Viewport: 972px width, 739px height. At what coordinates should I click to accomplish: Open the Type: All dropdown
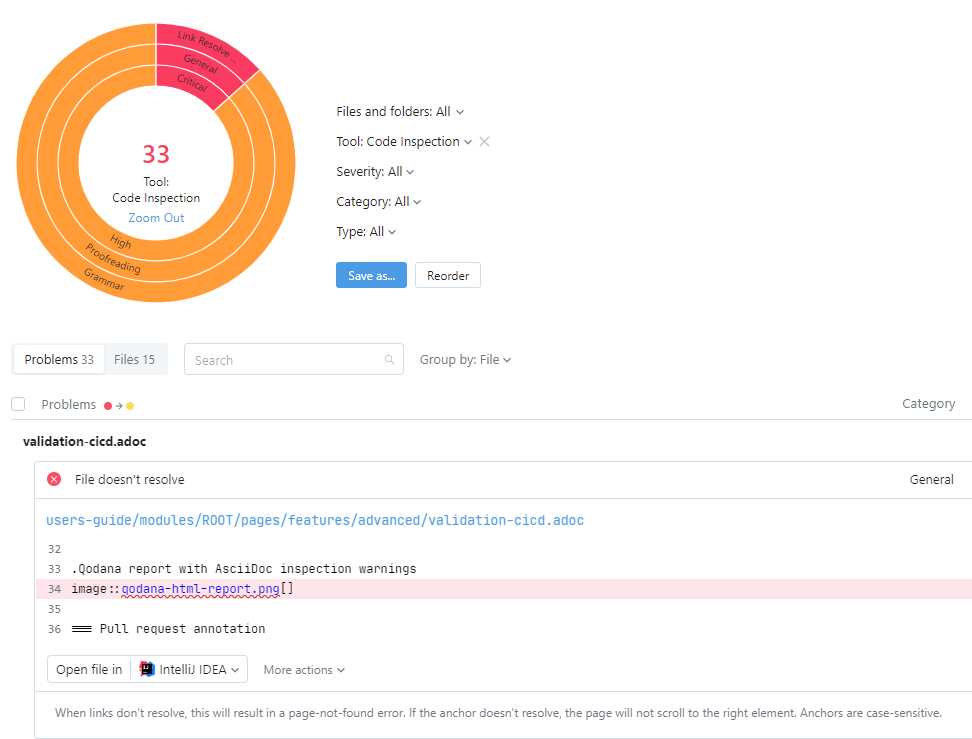[x=366, y=232]
